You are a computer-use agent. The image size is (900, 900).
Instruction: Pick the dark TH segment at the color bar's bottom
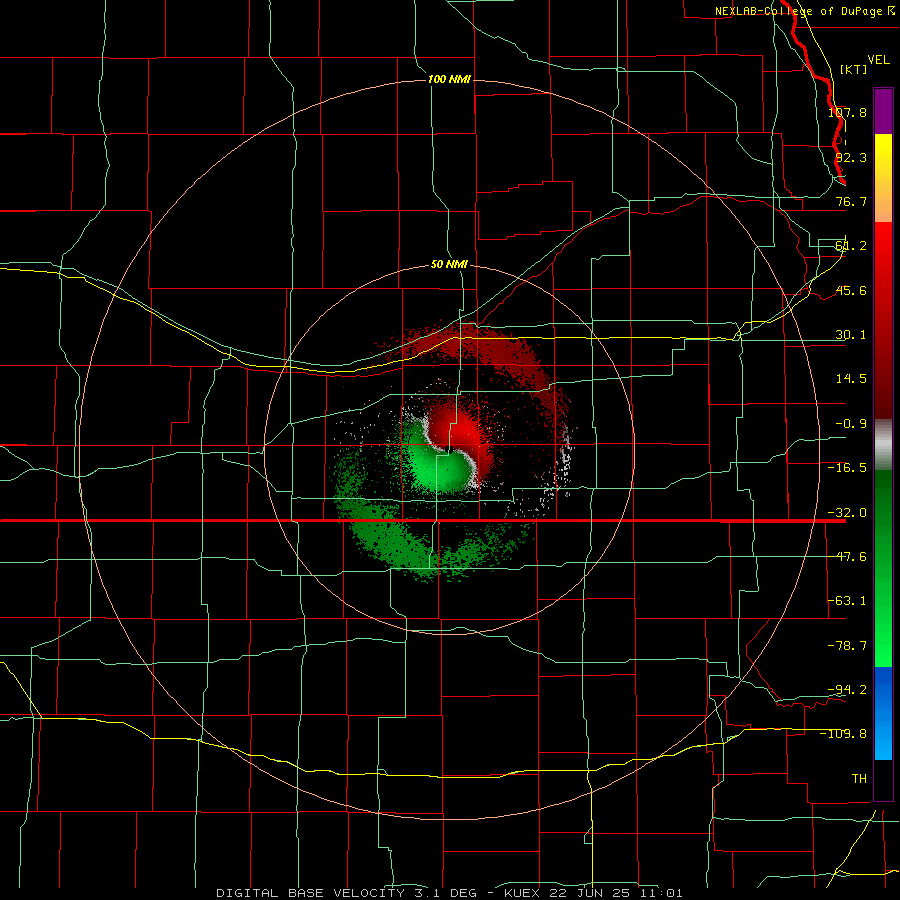[x=883, y=779]
